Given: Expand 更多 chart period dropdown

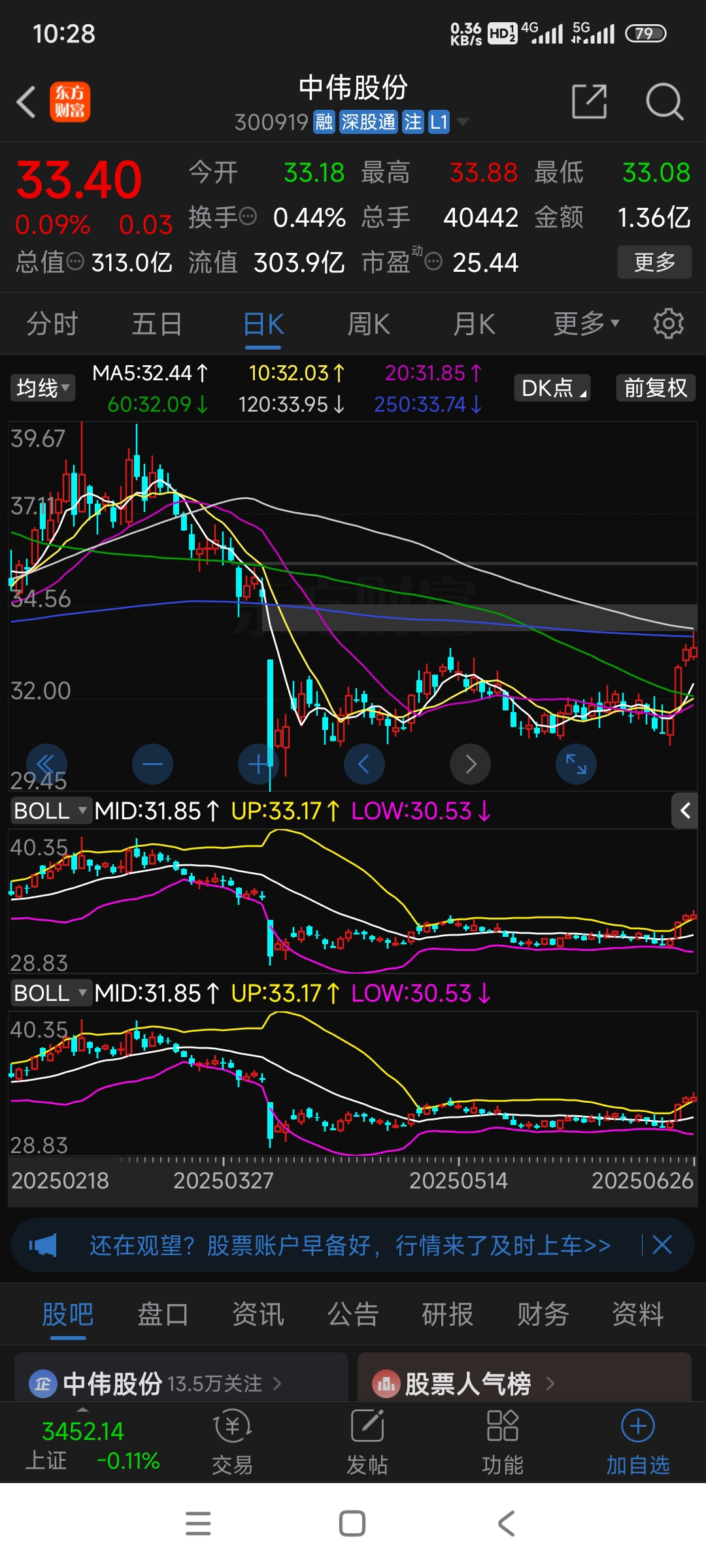Looking at the screenshot, I should (x=586, y=323).
